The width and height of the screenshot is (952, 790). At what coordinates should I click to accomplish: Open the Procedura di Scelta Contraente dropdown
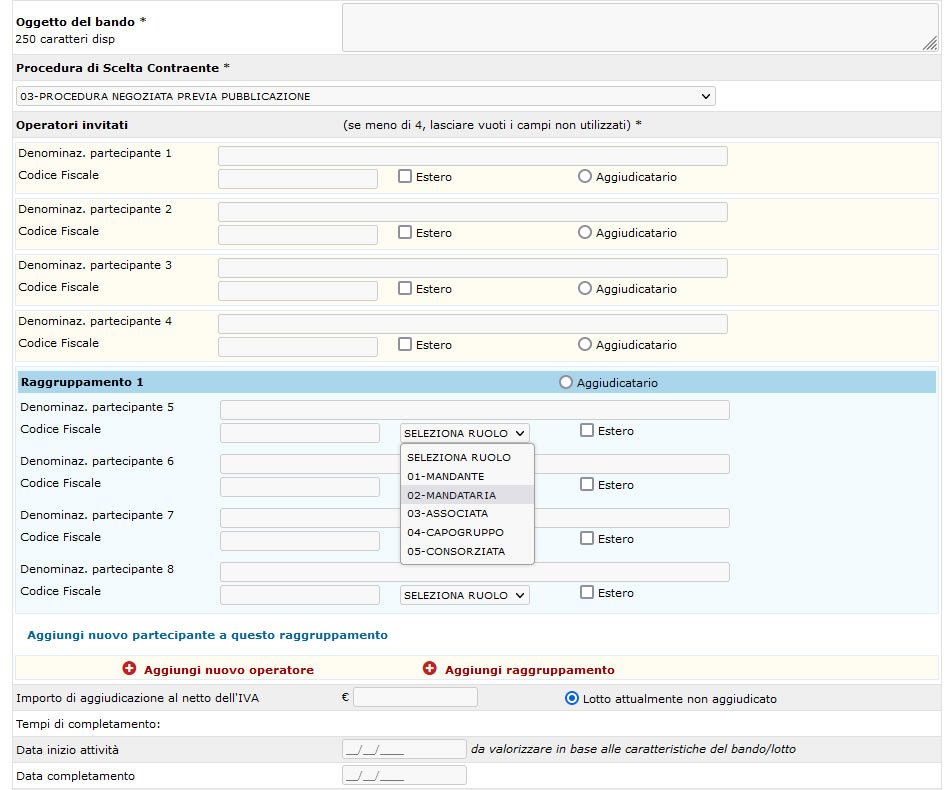(x=366, y=96)
